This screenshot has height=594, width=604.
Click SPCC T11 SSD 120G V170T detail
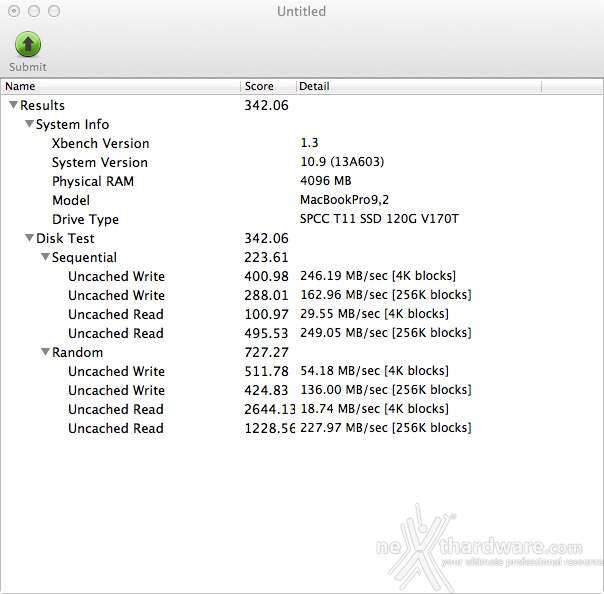(x=379, y=219)
